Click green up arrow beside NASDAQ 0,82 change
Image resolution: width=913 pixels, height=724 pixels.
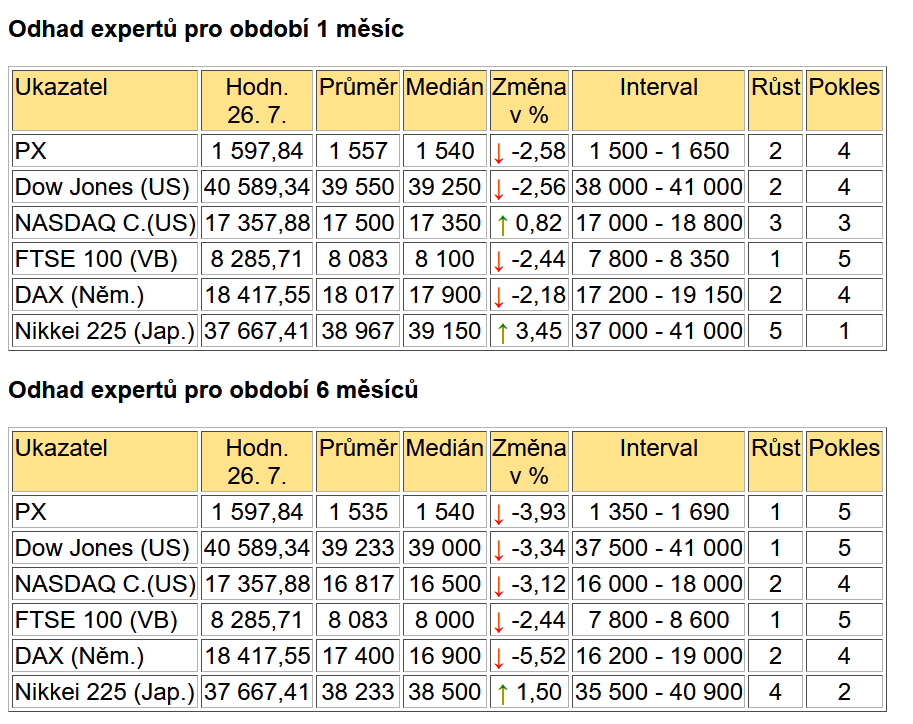click(502, 225)
